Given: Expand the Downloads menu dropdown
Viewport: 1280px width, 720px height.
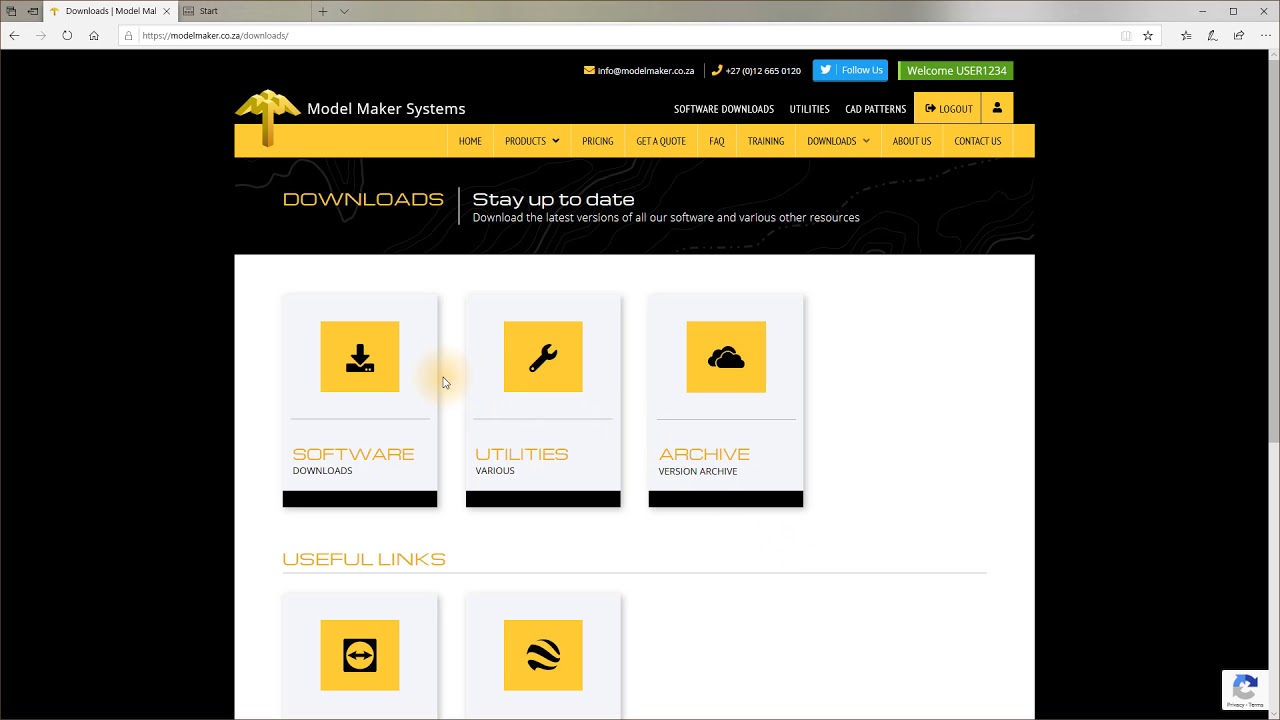Looking at the screenshot, I should click(838, 141).
